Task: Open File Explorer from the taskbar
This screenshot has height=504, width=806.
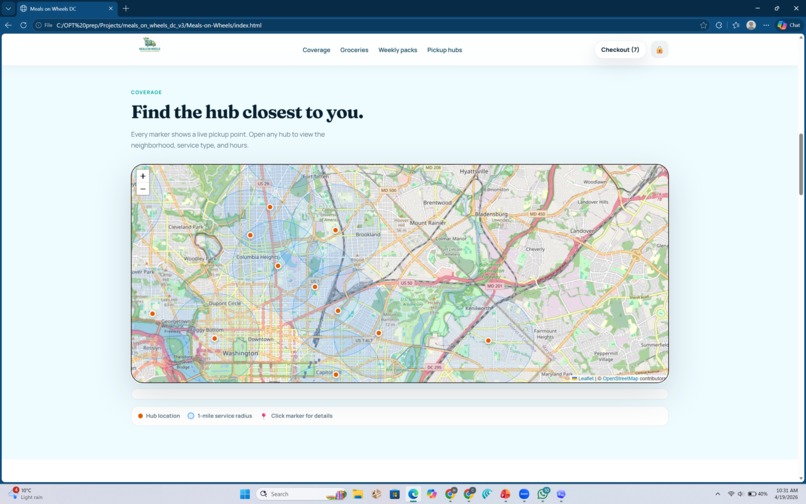Action: click(358, 494)
